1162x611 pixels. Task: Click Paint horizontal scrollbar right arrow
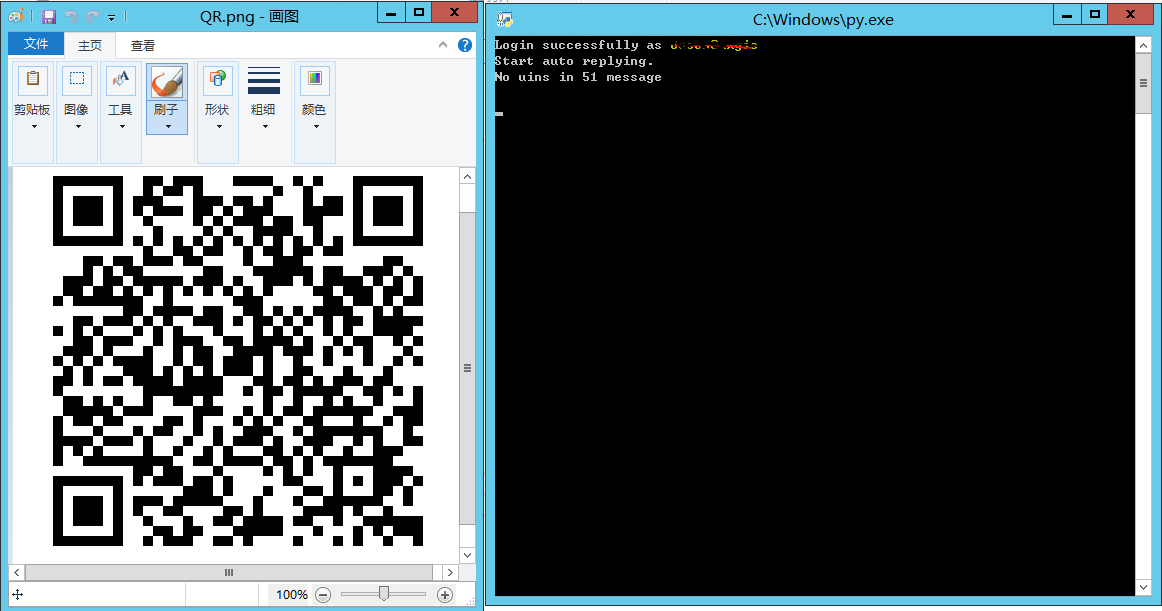click(x=450, y=572)
